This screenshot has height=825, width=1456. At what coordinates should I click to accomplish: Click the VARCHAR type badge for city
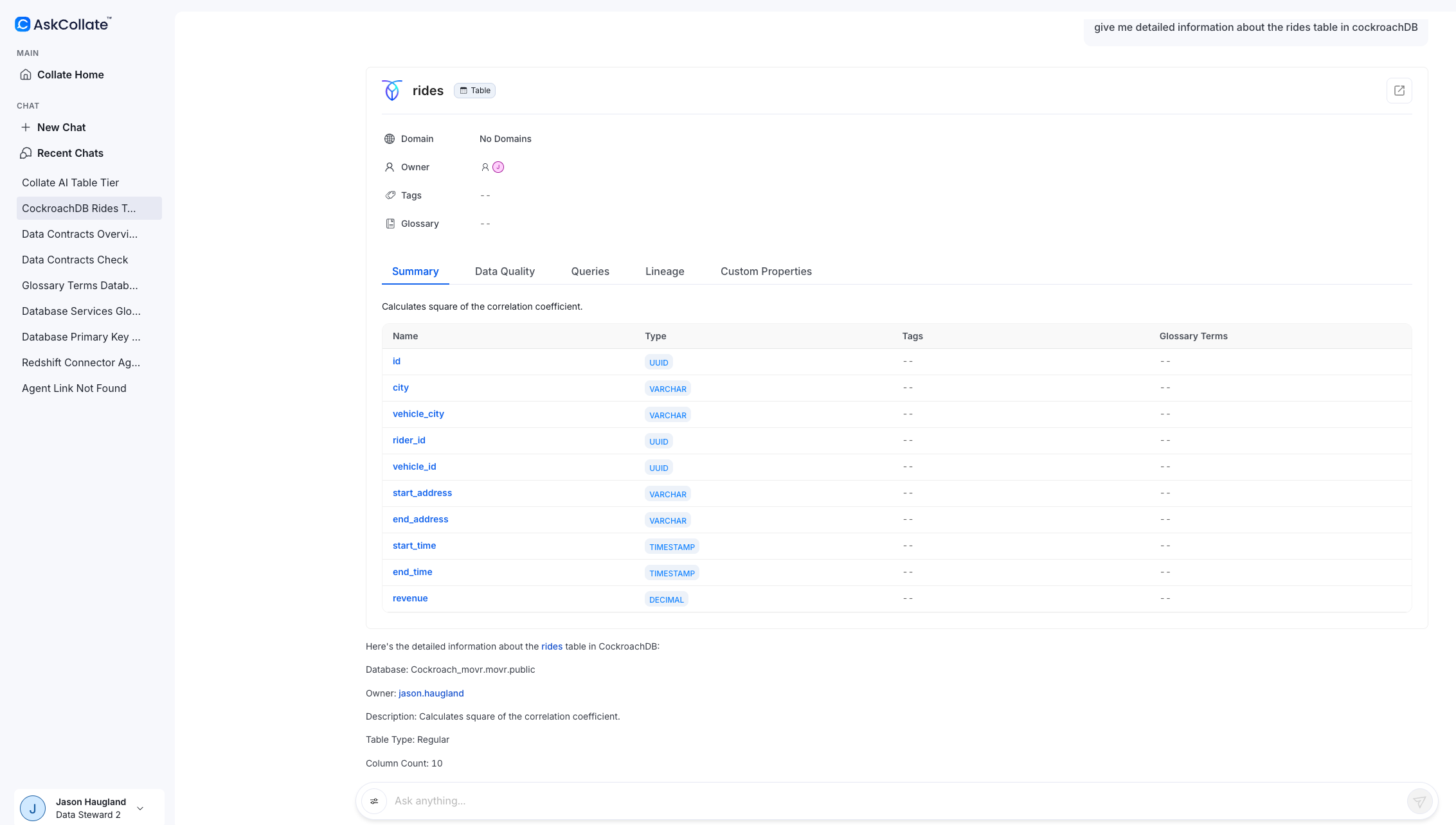point(668,389)
